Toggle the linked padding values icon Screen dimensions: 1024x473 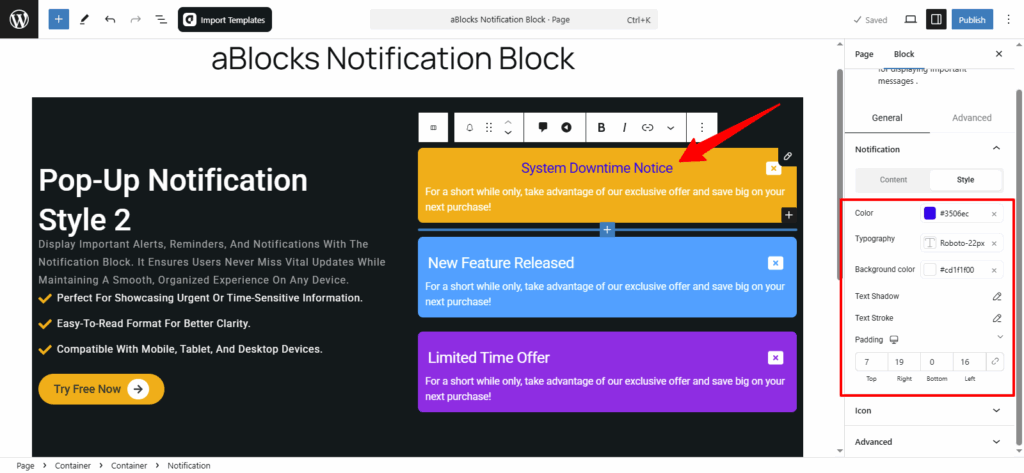tap(995, 362)
